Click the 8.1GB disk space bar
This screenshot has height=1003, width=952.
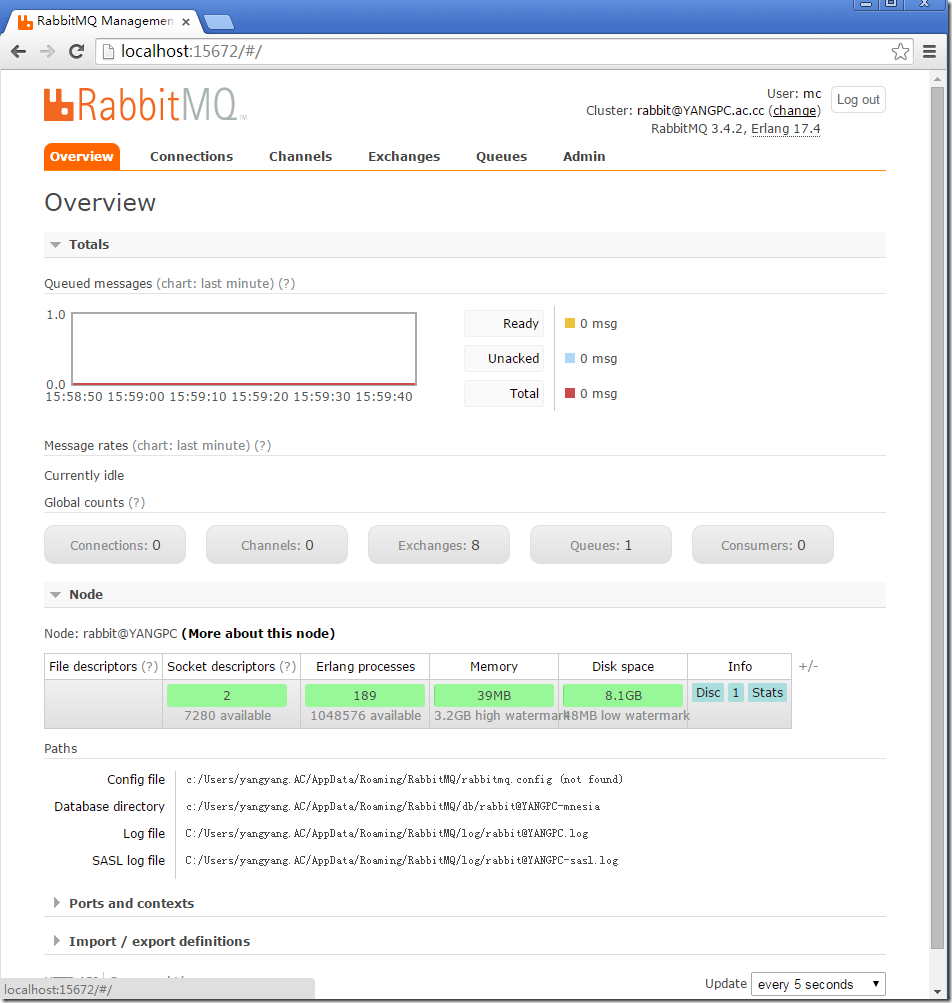[x=623, y=695]
